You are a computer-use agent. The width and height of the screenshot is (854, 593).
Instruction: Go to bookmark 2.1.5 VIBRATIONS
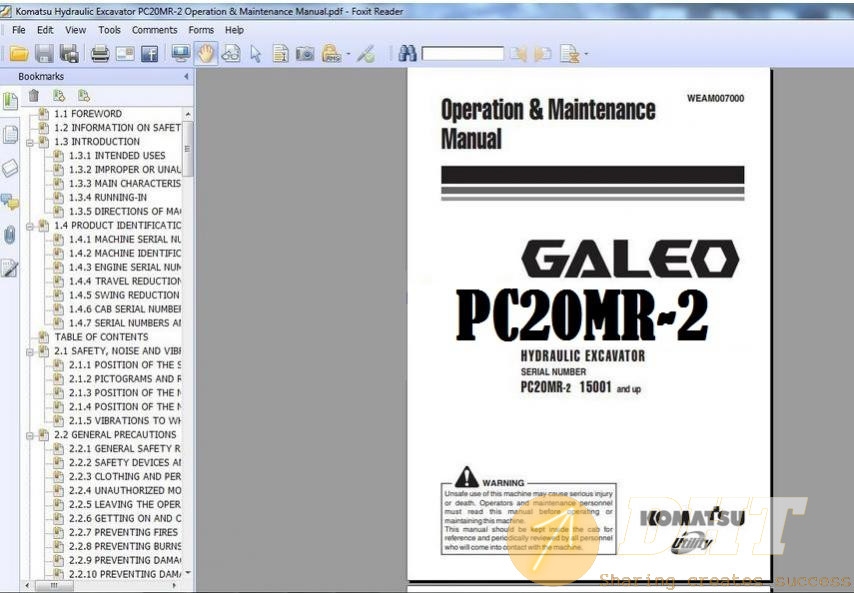(x=125, y=421)
